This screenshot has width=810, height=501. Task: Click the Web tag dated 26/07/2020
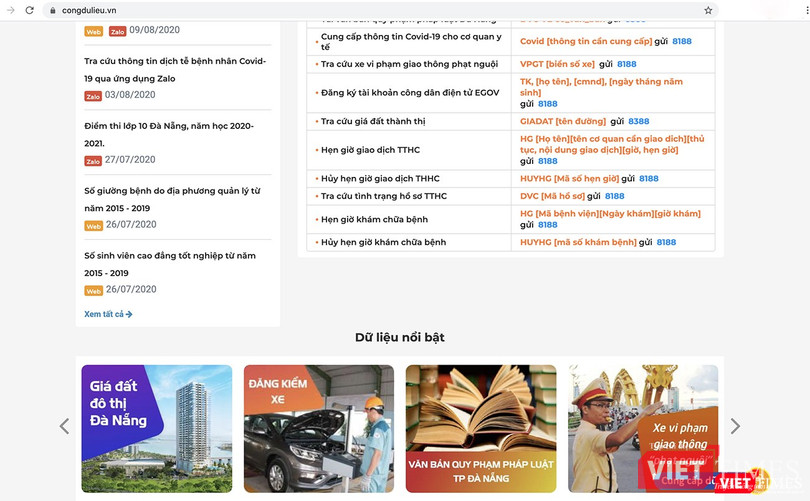click(x=93, y=225)
